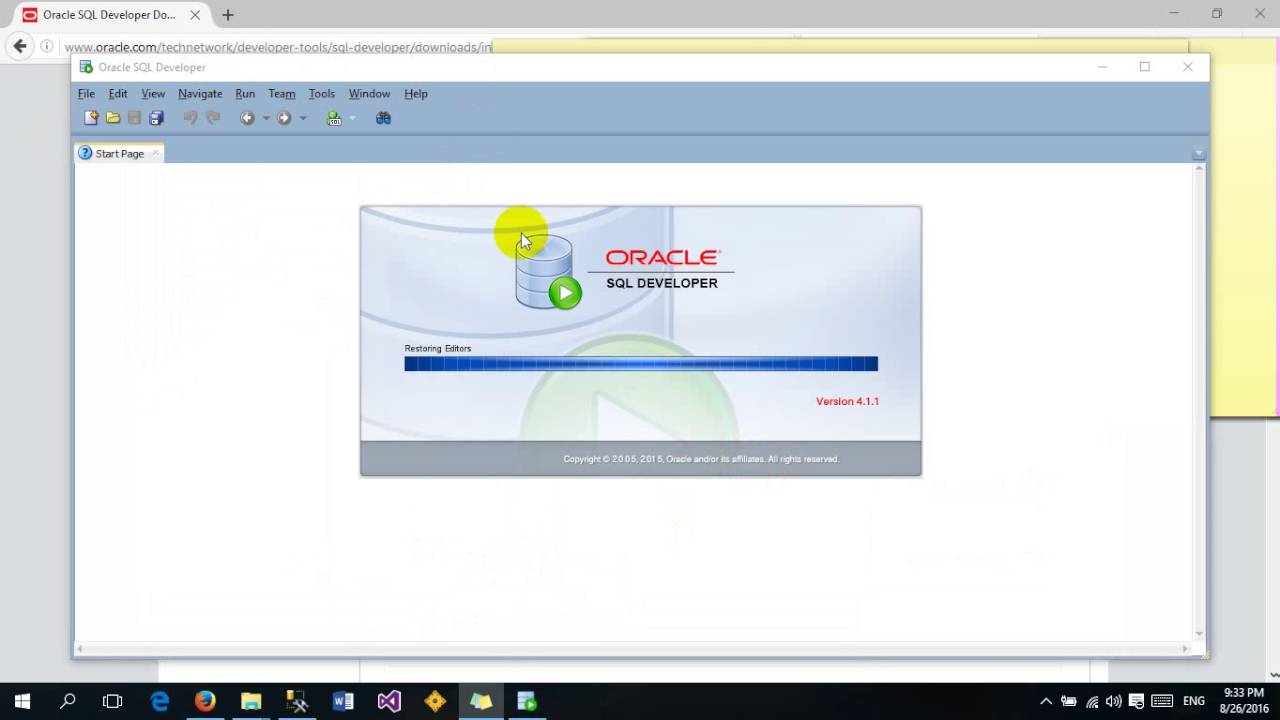
Task: Click the Redo arrow in toolbar
Action: pyautogui.click(x=213, y=118)
